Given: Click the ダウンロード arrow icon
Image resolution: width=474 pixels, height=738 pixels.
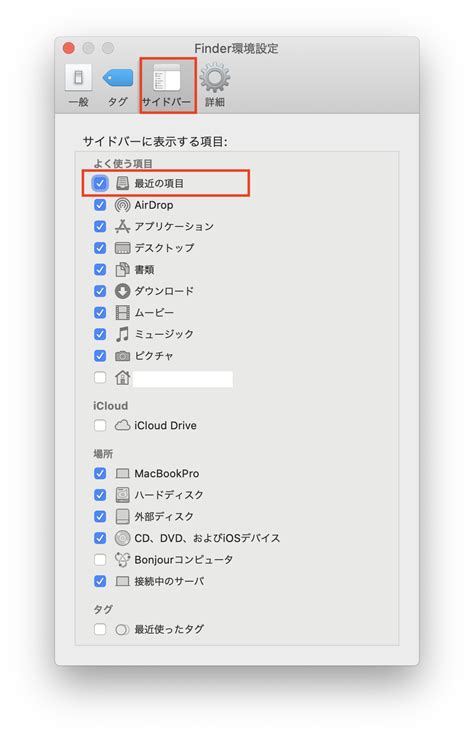Looking at the screenshot, I should click(122, 291).
